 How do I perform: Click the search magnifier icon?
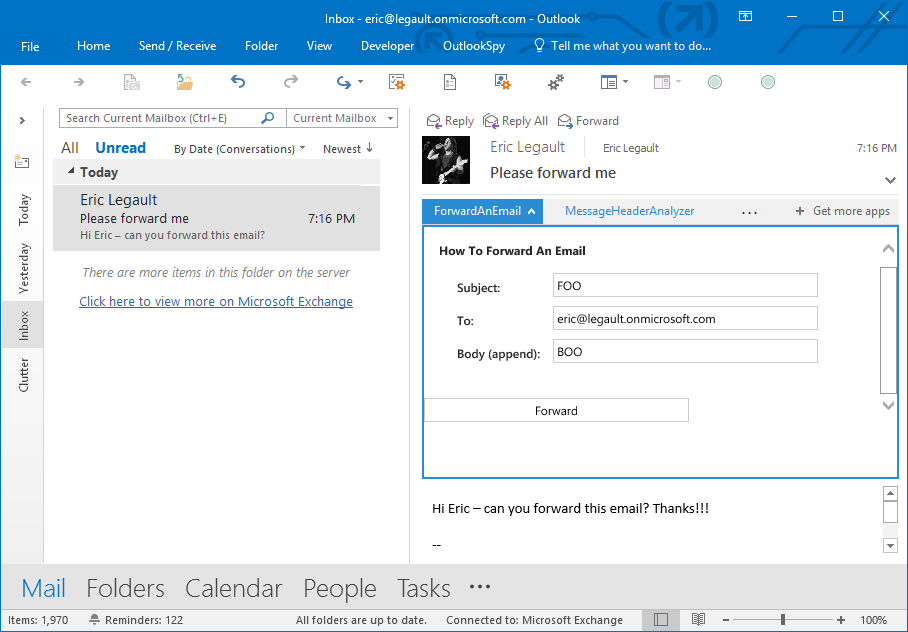268,118
